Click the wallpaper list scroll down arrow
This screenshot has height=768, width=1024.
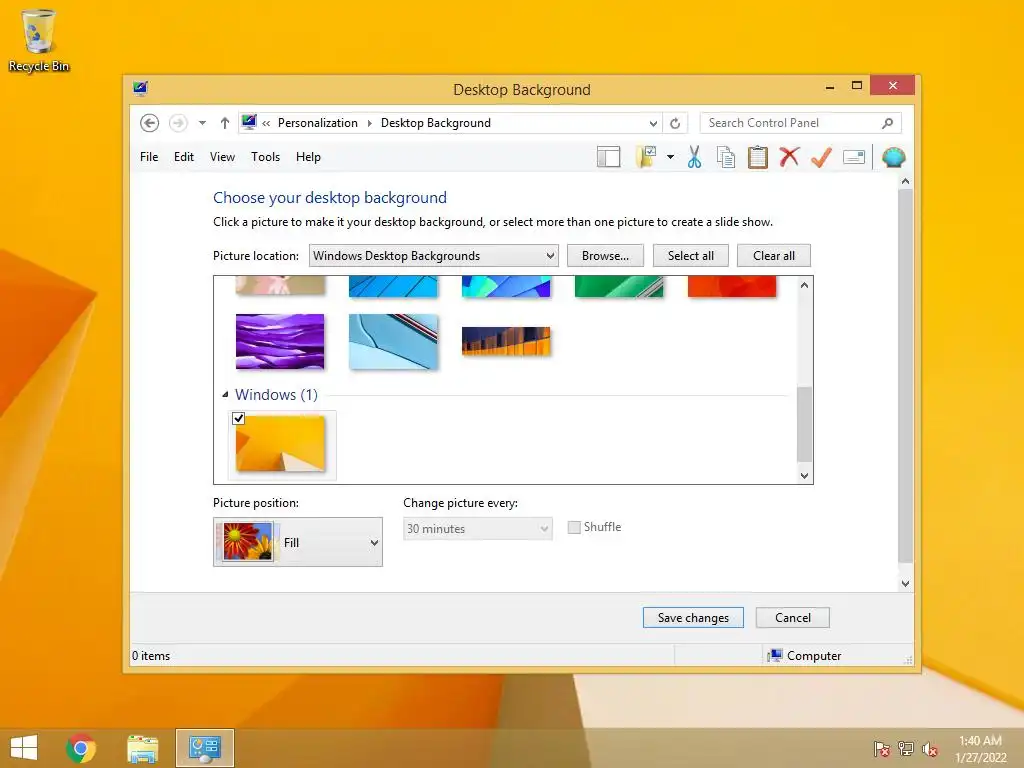pos(805,475)
